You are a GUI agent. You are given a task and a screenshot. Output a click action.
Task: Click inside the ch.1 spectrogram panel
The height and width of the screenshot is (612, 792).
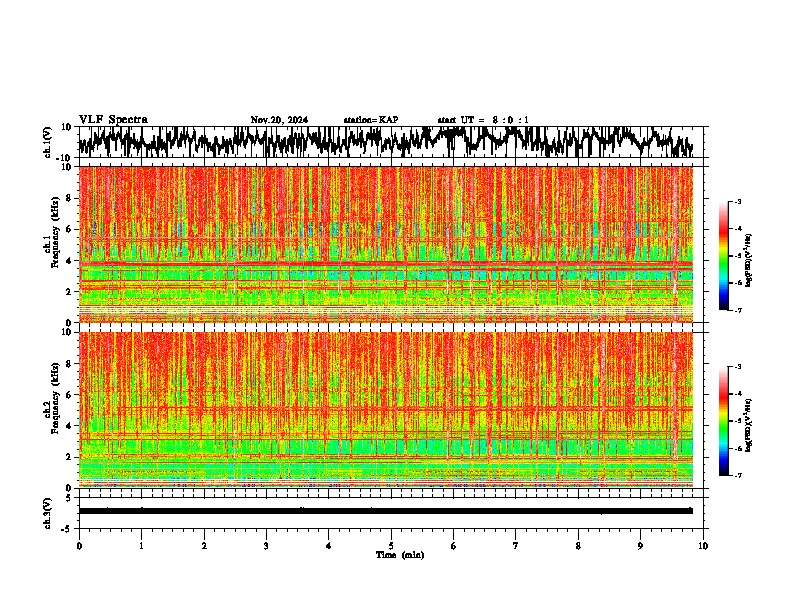[x=386, y=244]
